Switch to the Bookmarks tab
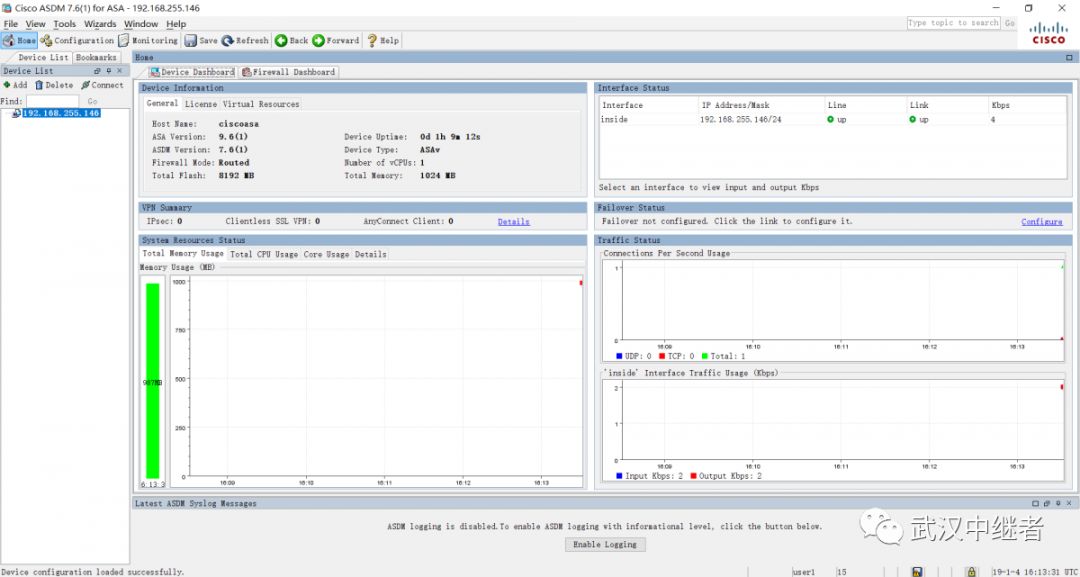Viewport: 1080px width, 577px height. (96, 58)
